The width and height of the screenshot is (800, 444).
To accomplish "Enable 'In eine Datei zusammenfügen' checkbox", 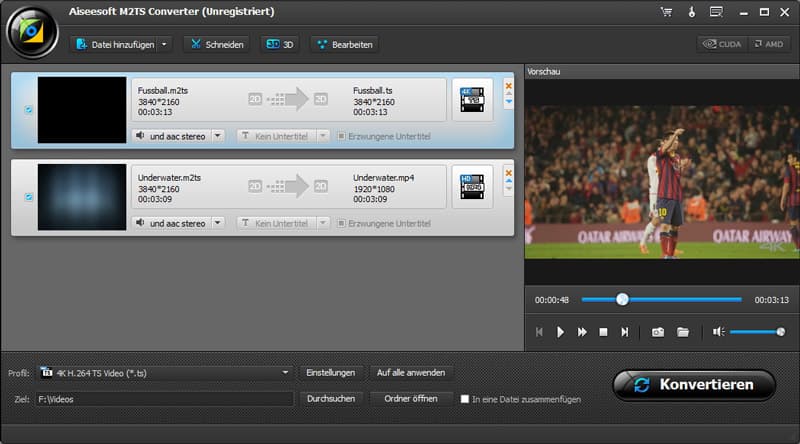I will 465,399.
